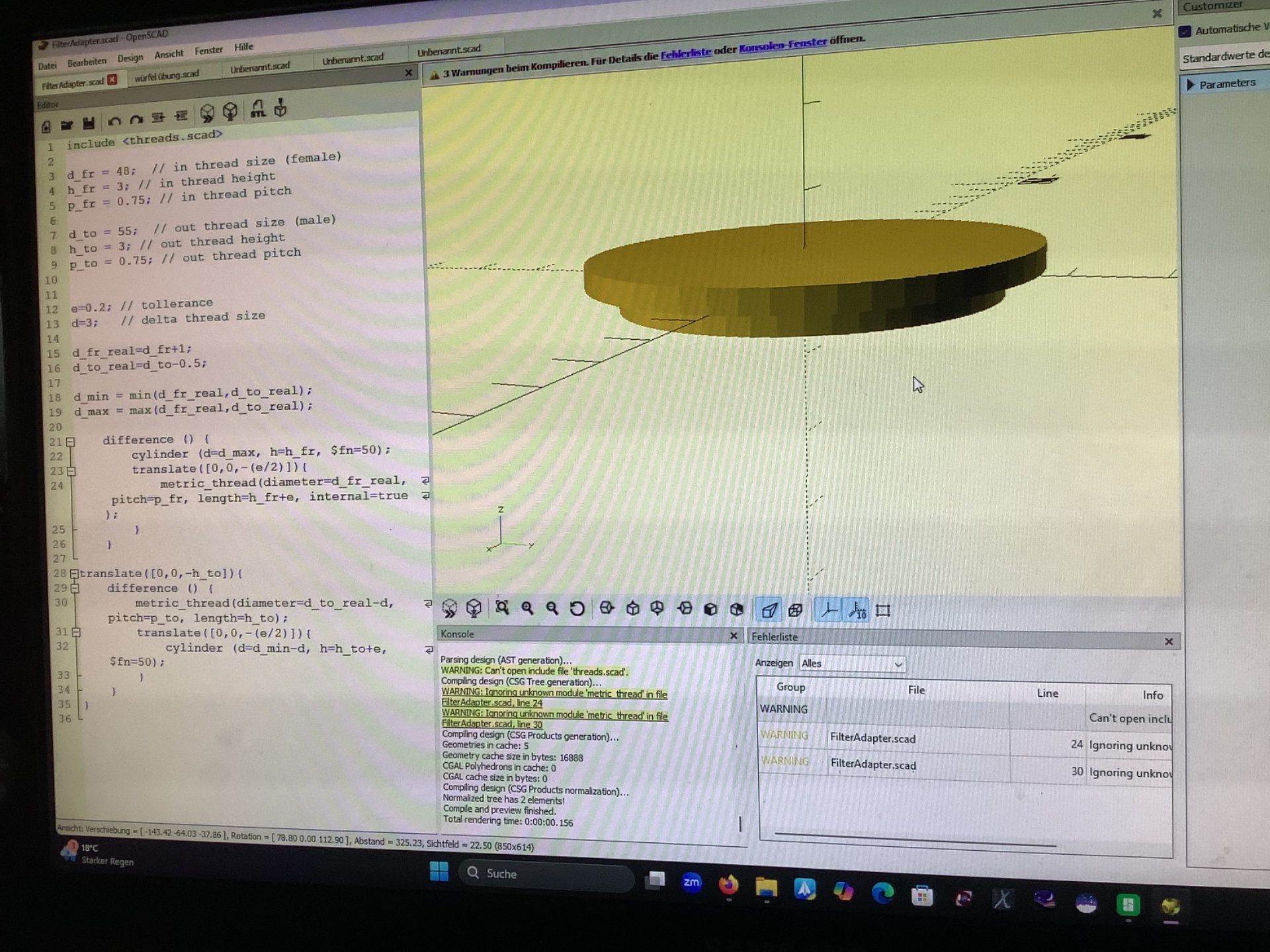
Task: Open the Datei menu
Action: click(48, 66)
